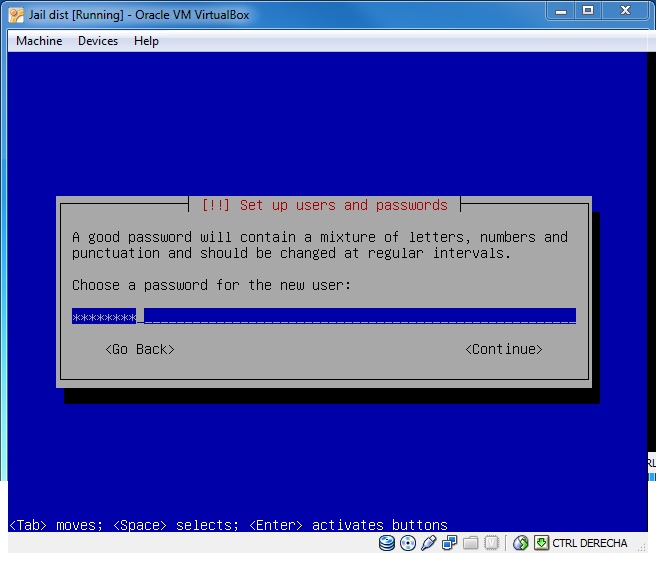
Task: Click the network adapters status icon
Action: [449, 543]
